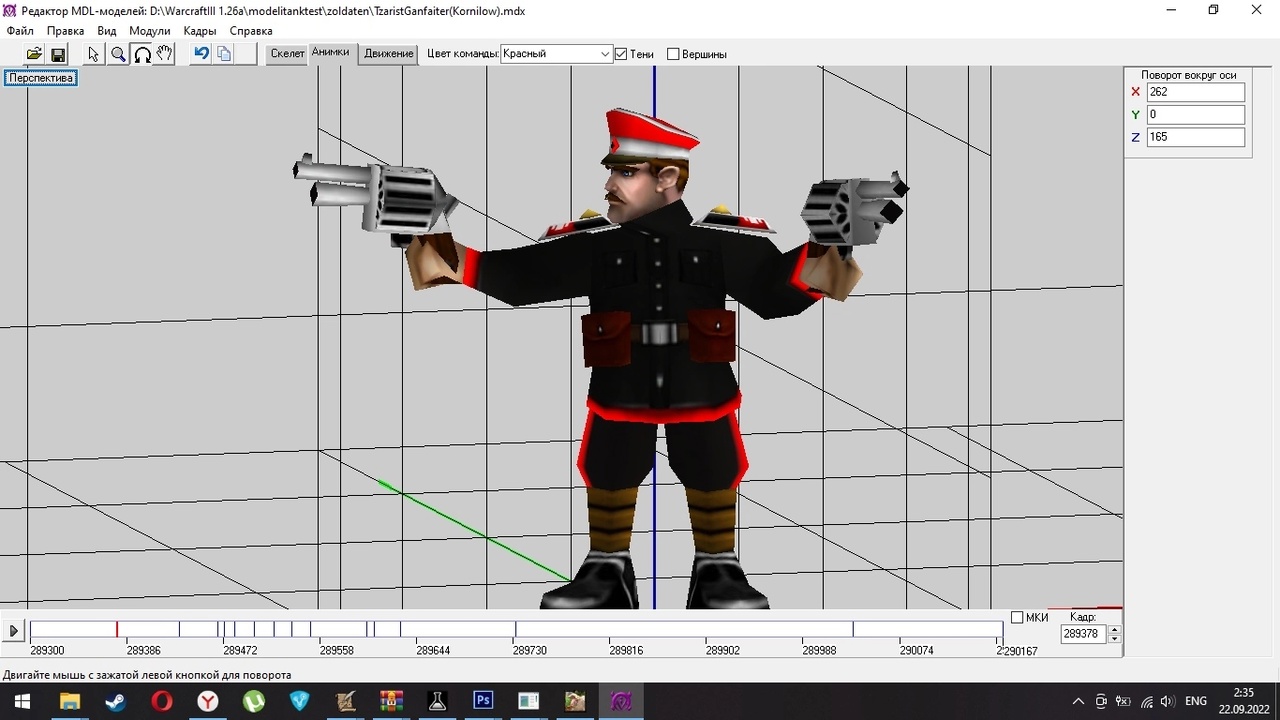Select the rotate view tool

click(x=142, y=54)
